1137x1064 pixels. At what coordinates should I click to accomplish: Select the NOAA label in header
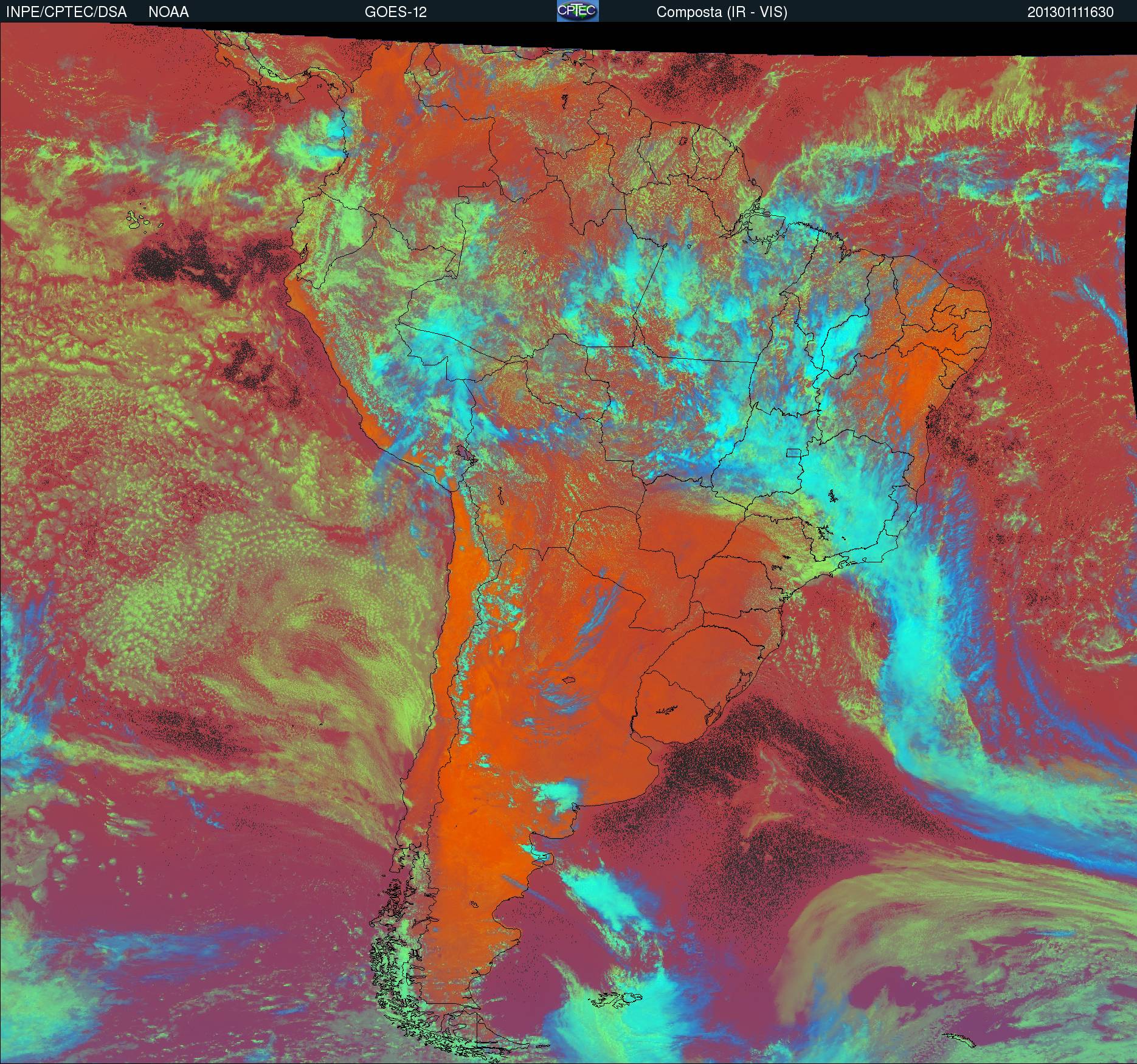coord(168,12)
